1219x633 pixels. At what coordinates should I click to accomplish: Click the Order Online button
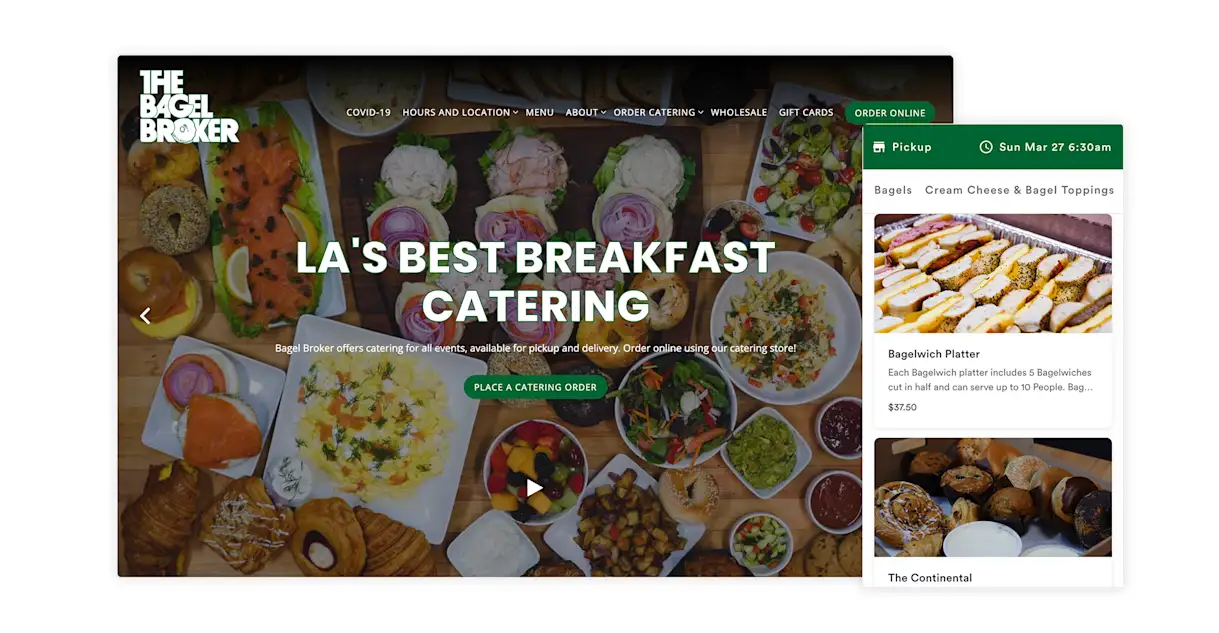[x=890, y=113]
